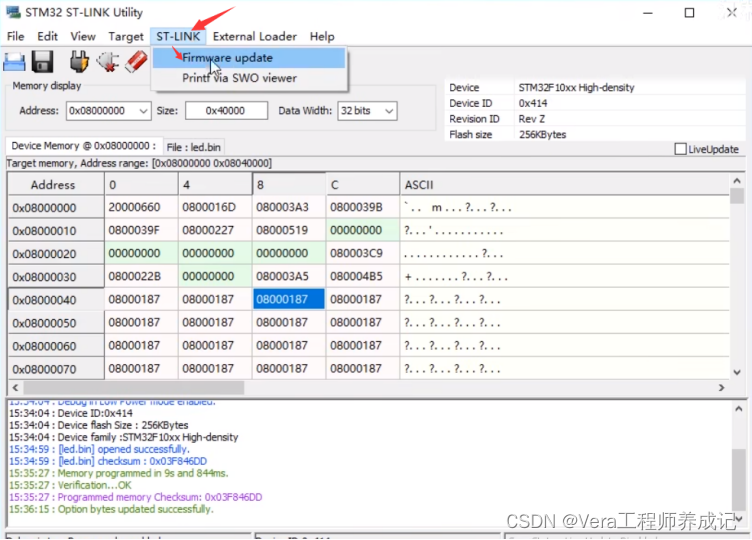Click the column header 8

(x=289, y=185)
